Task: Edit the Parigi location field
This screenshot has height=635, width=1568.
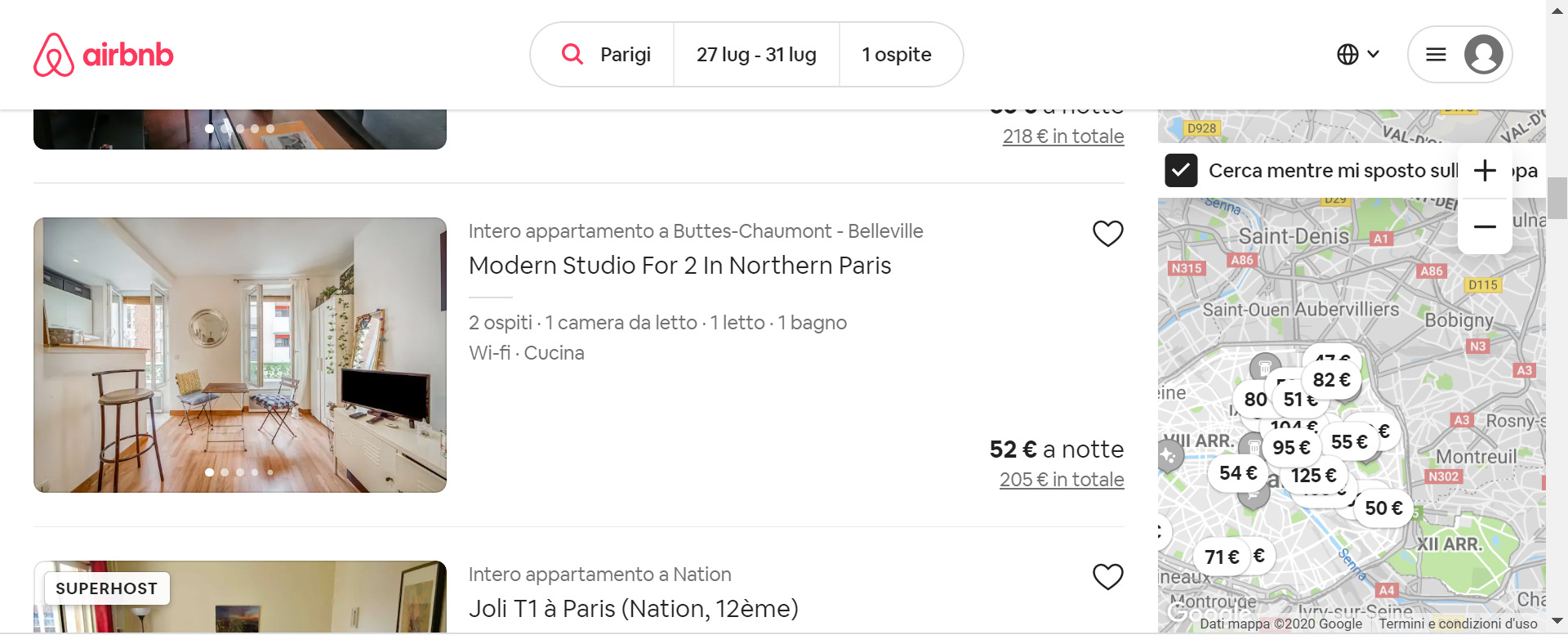Action: click(625, 55)
